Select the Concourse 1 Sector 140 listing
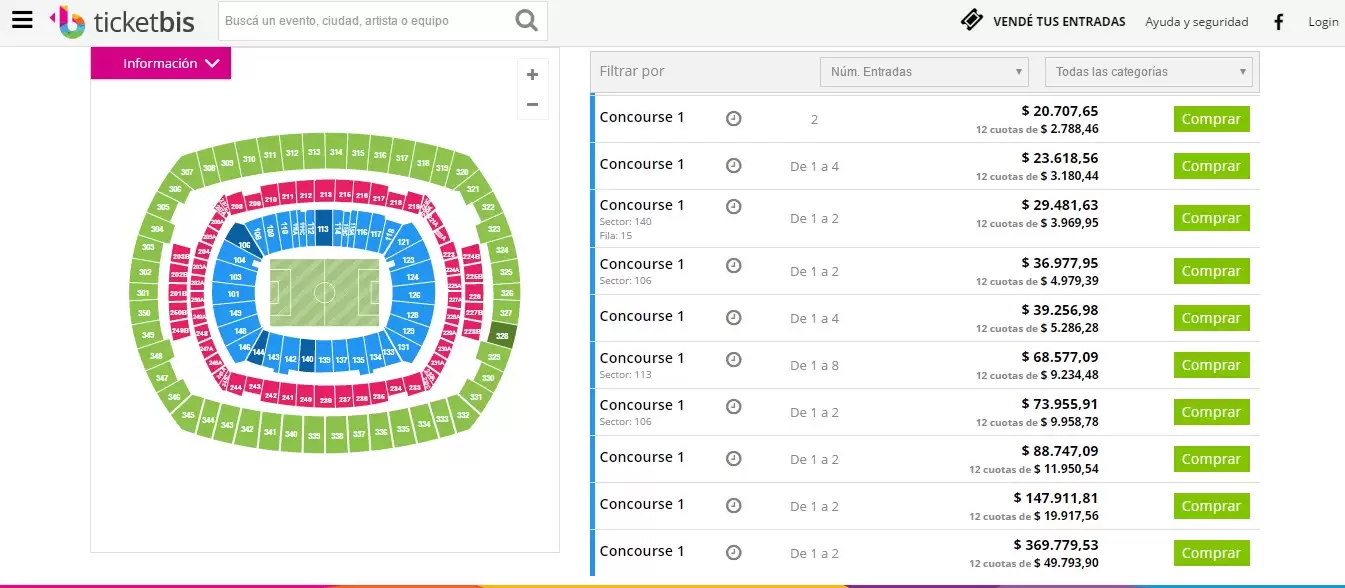 point(642,206)
